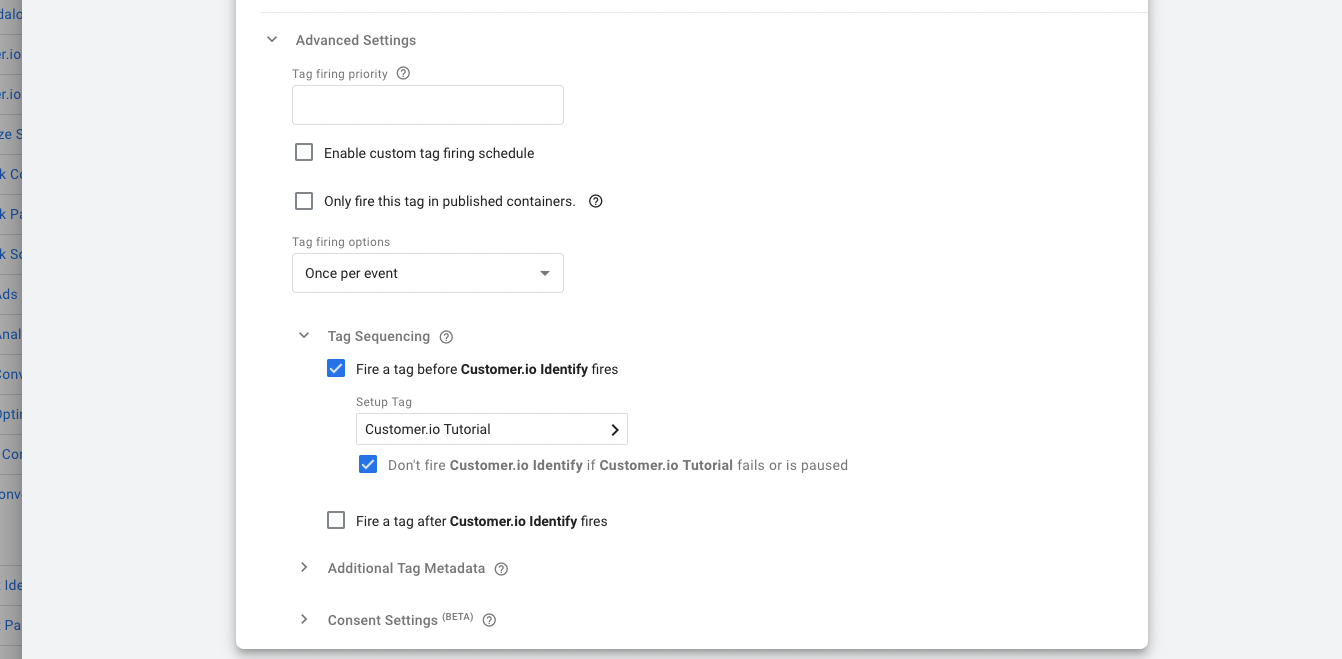Click the Consent Settings label
The height and width of the screenshot is (659, 1342).
(x=383, y=620)
